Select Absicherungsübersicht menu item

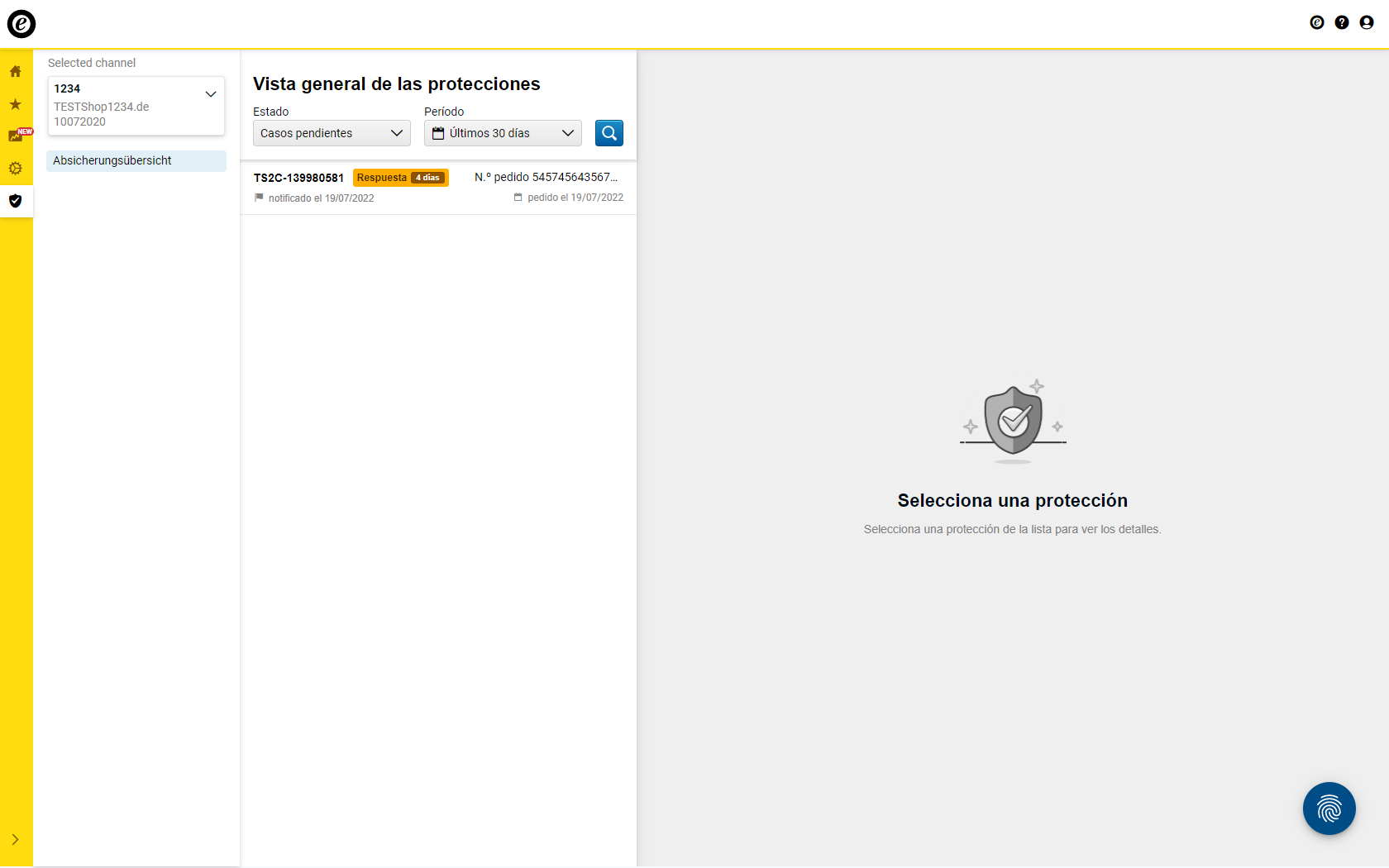pos(136,161)
